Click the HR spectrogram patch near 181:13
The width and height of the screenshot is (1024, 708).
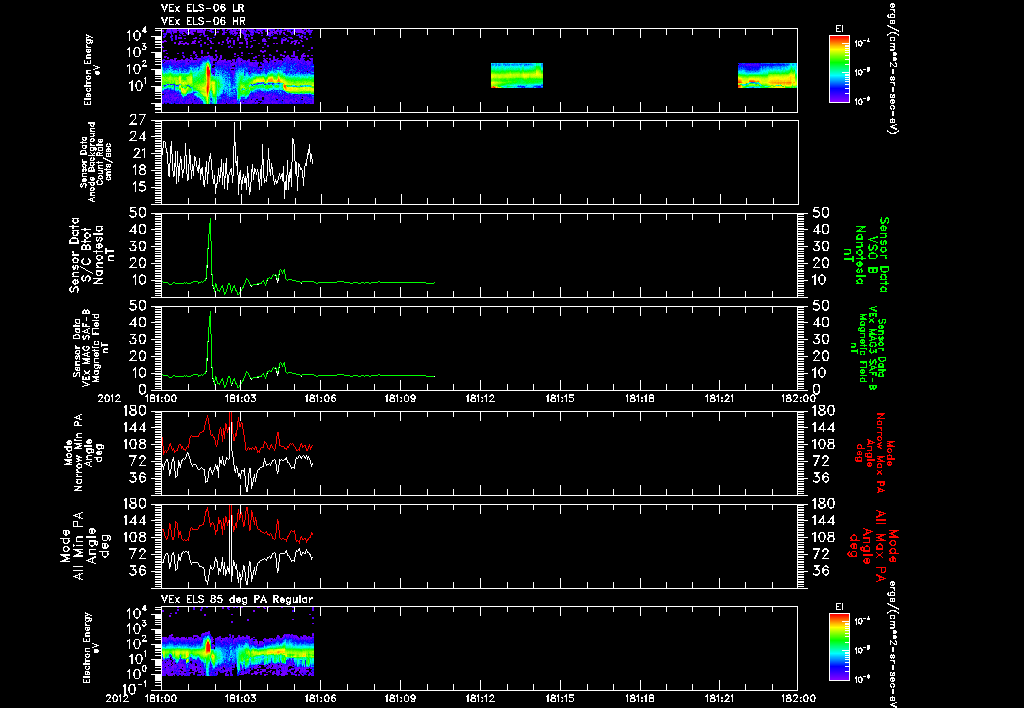click(x=517, y=75)
